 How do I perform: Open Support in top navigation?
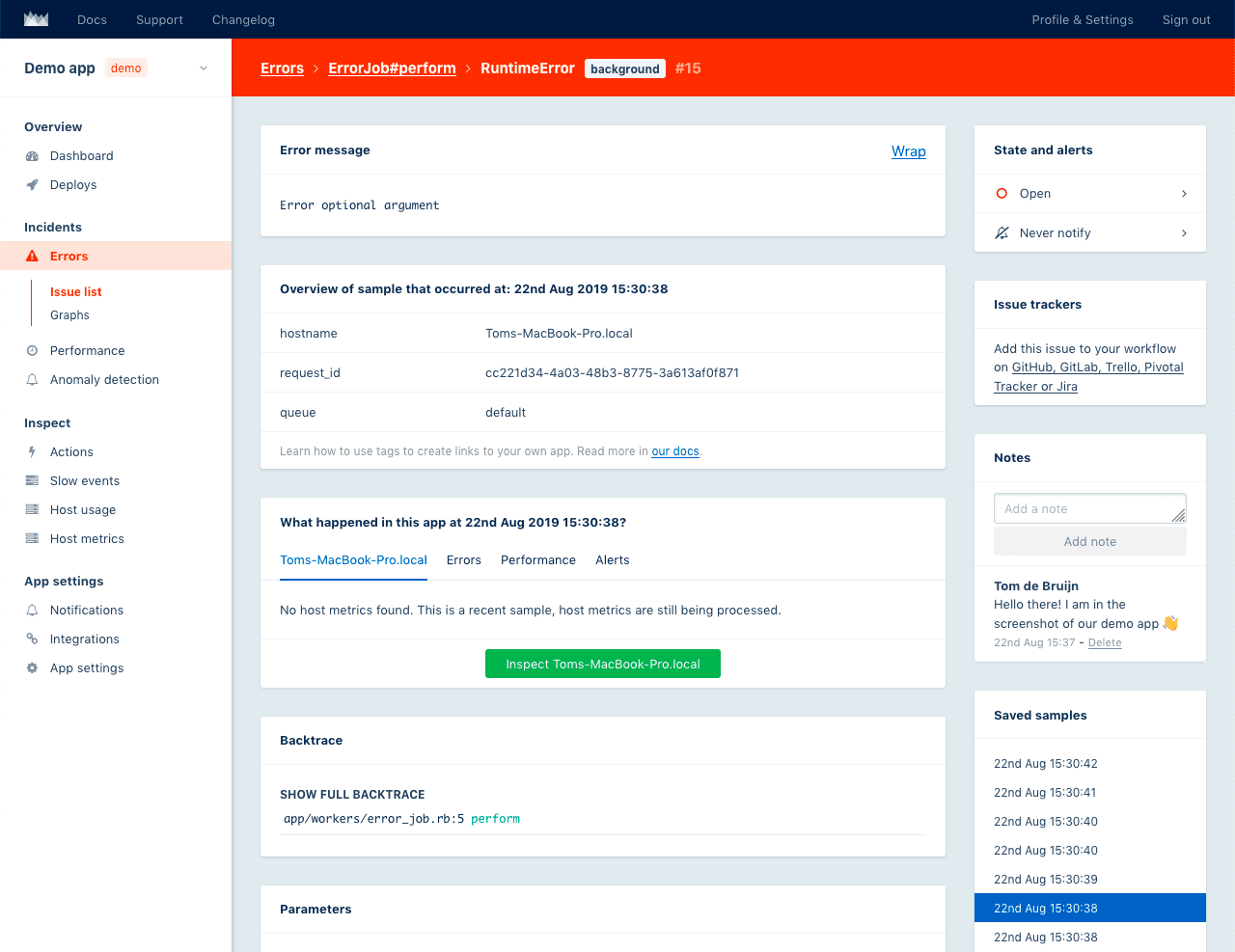(159, 19)
